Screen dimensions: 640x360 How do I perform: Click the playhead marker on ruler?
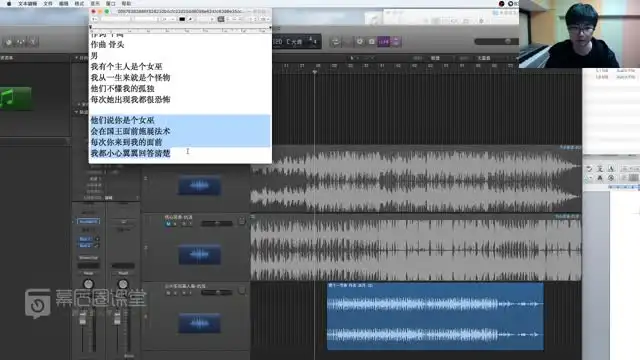pos(315,72)
